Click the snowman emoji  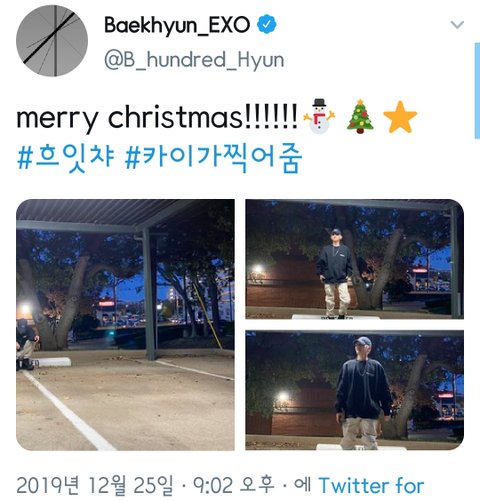point(319,116)
